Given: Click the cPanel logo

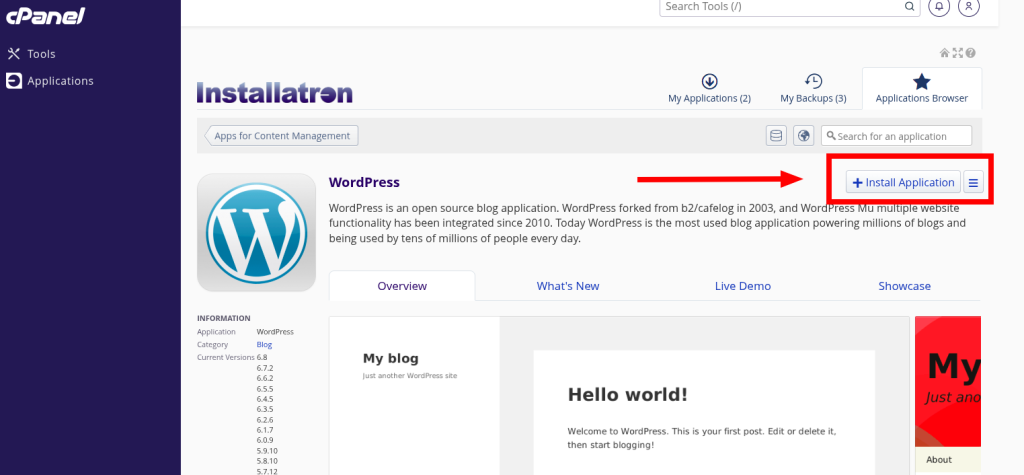Looking at the screenshot, I should point(46,16).
